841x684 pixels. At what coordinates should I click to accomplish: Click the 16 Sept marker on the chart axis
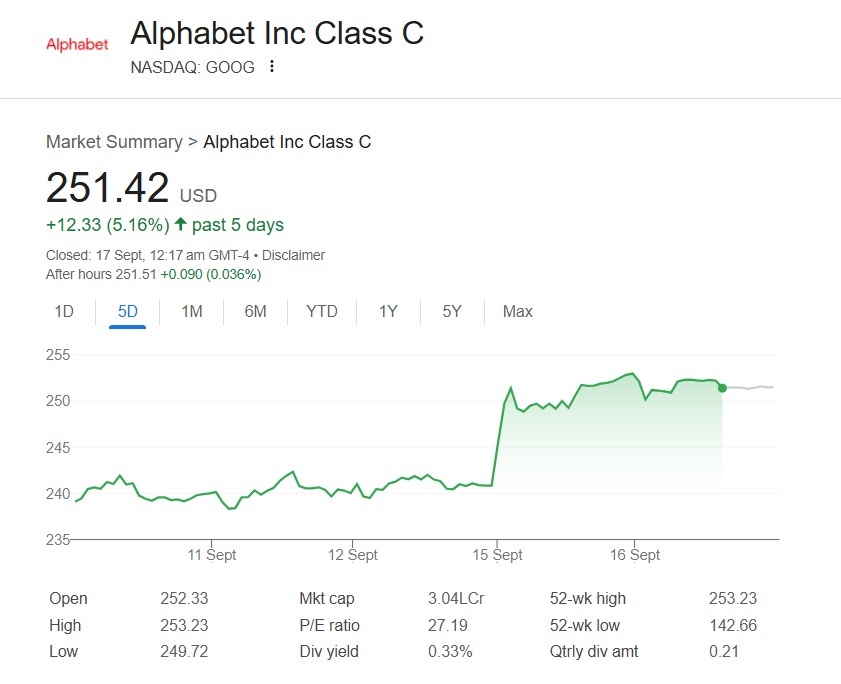pos(635,555)
